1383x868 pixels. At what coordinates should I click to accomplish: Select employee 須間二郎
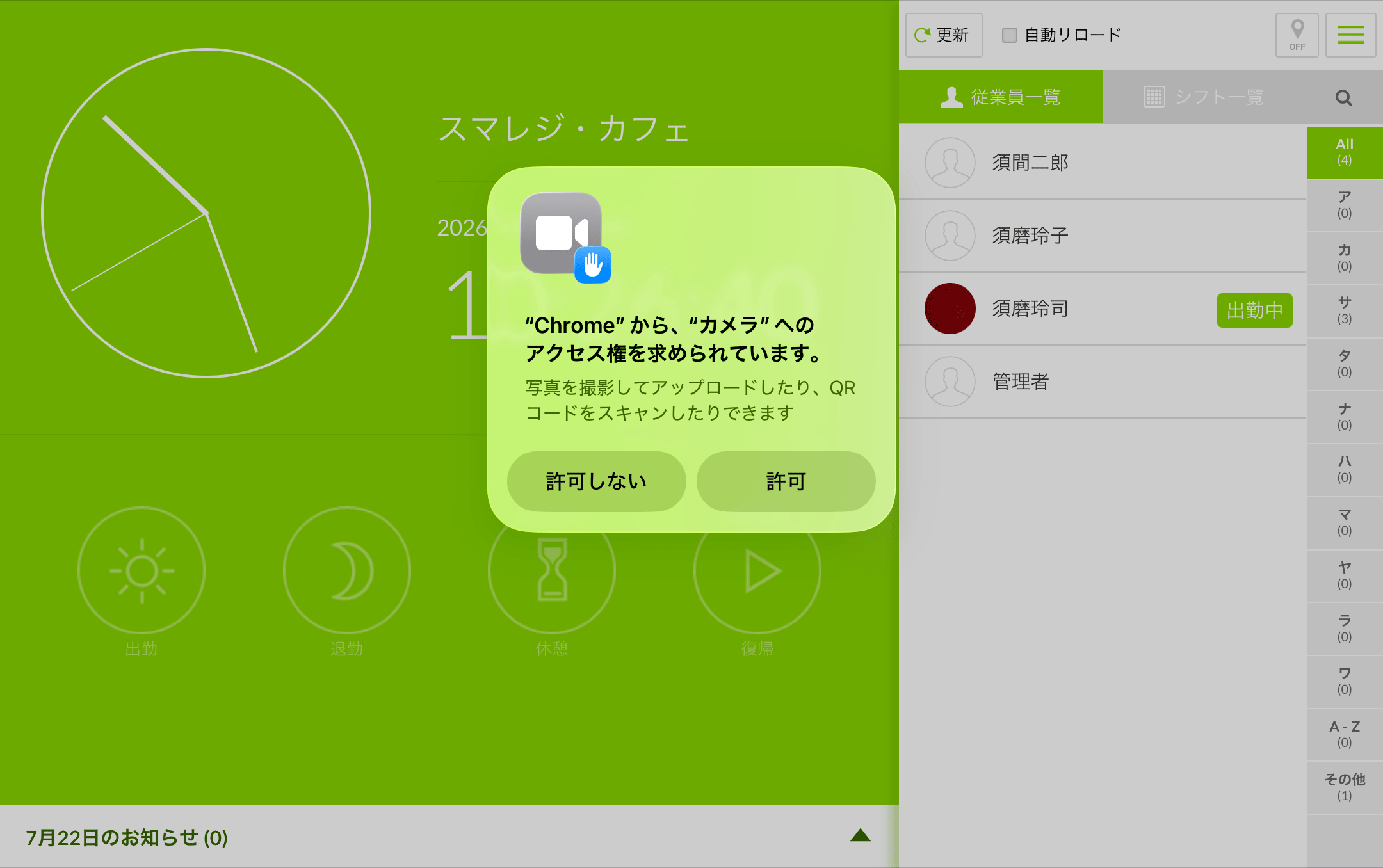pyautogui.click(x=1102, y=163)
